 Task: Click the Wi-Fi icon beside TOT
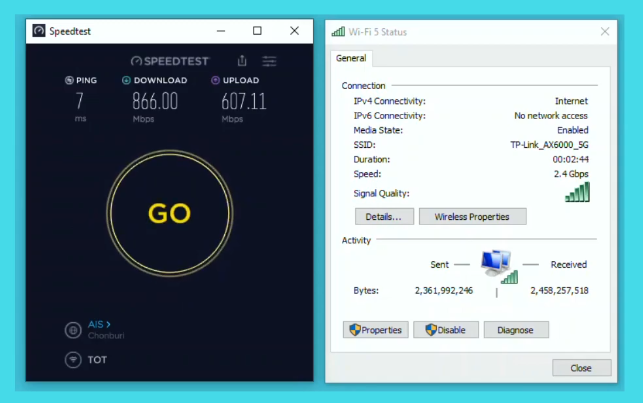tap(73, 360)
